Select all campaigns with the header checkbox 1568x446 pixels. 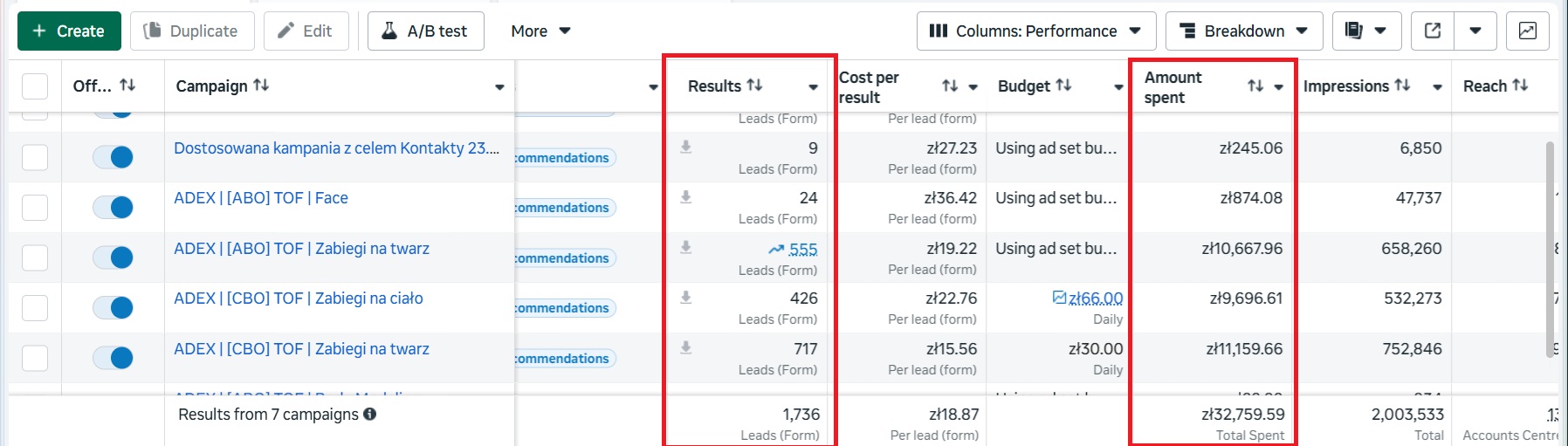click(x=35, y=86)
